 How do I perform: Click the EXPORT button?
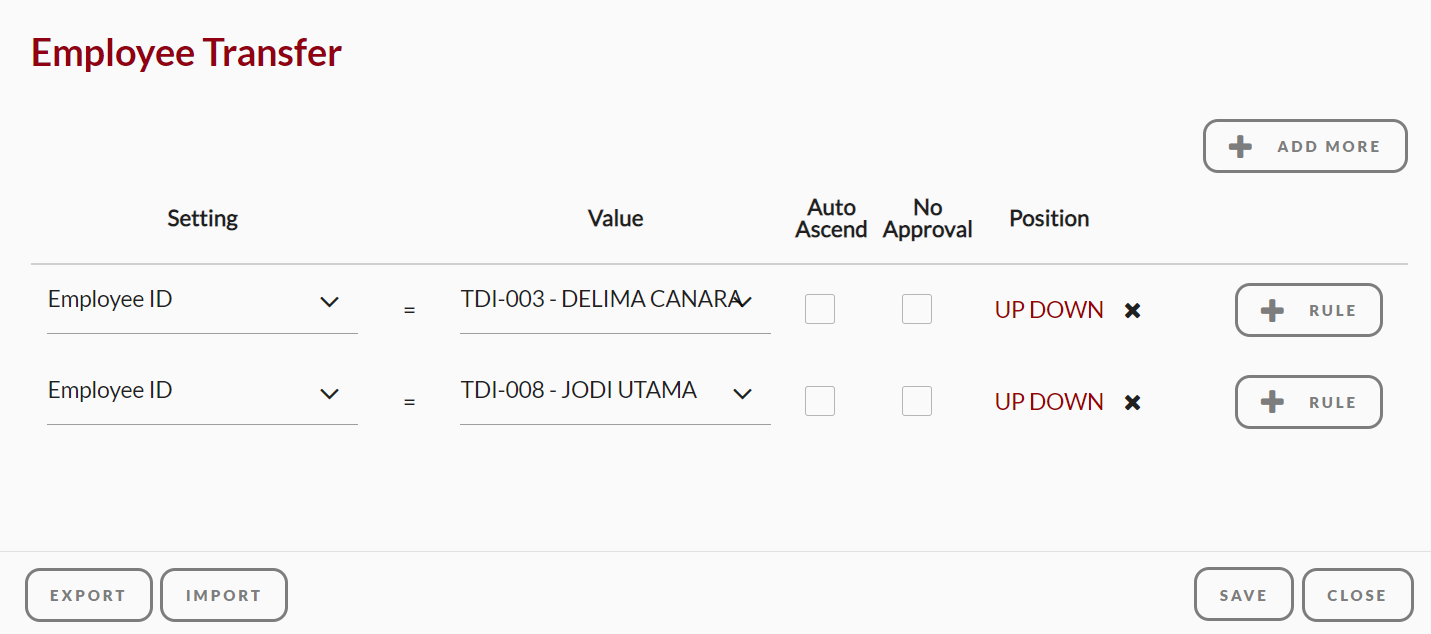tap(88, 595)
